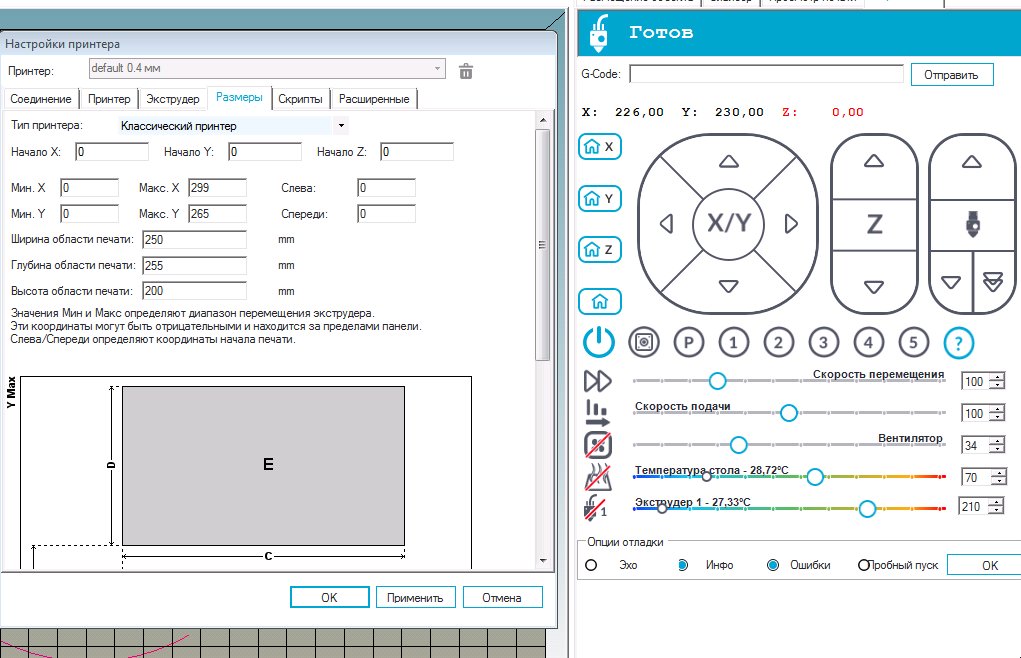This screenshot has width=1021, height=658.
Task: Toggle the fan on/off icon
Action: tap(598, 445)
